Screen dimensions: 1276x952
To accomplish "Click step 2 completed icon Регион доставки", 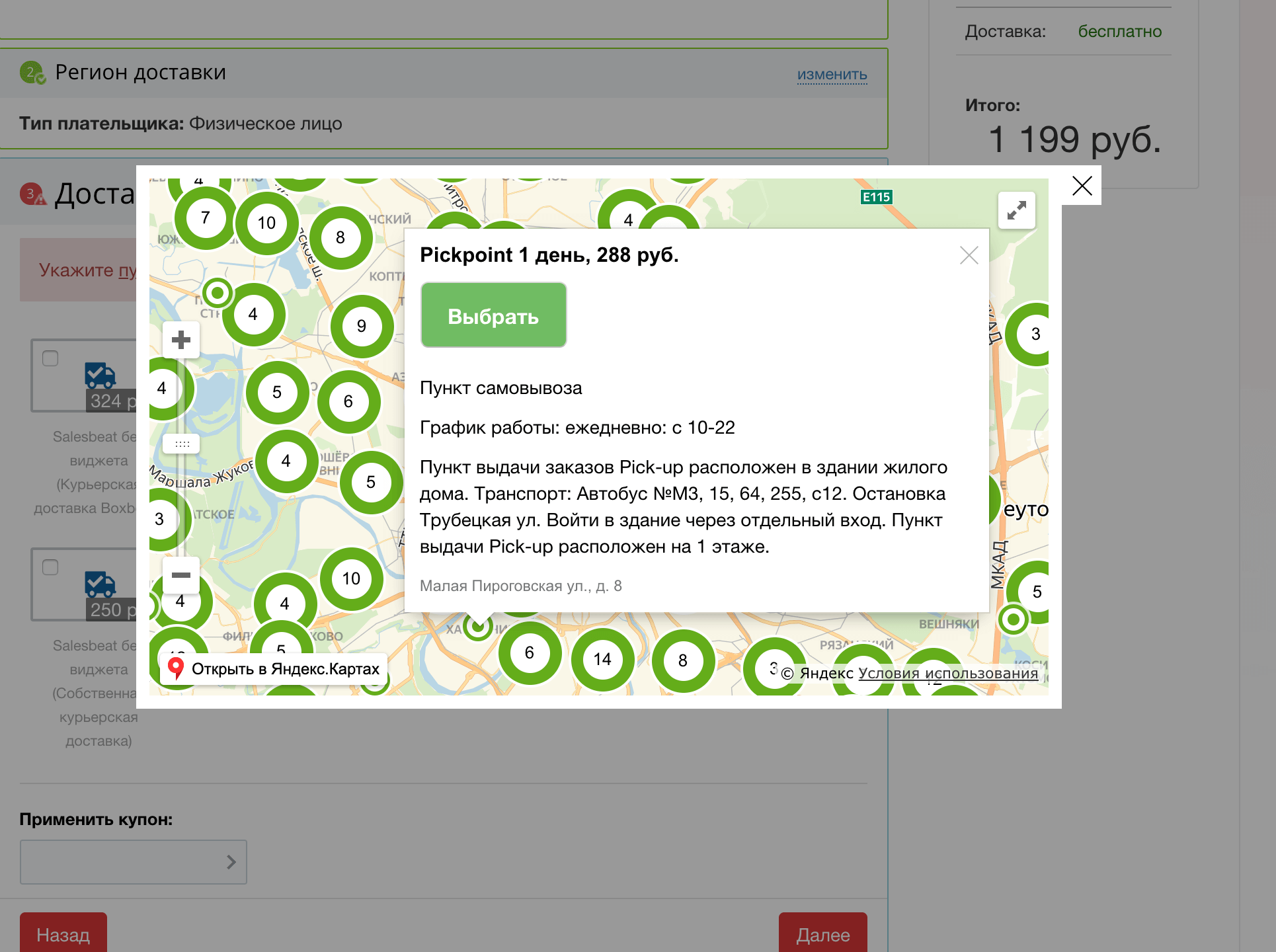I will [32, 72].
